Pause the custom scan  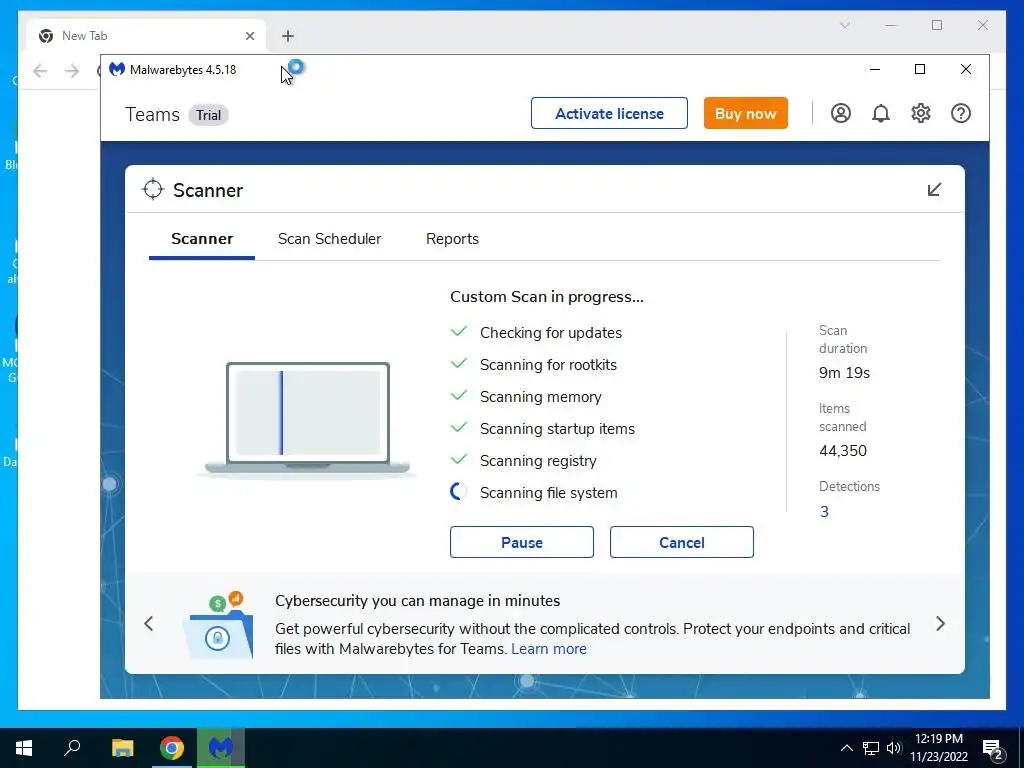pos(522,542)
